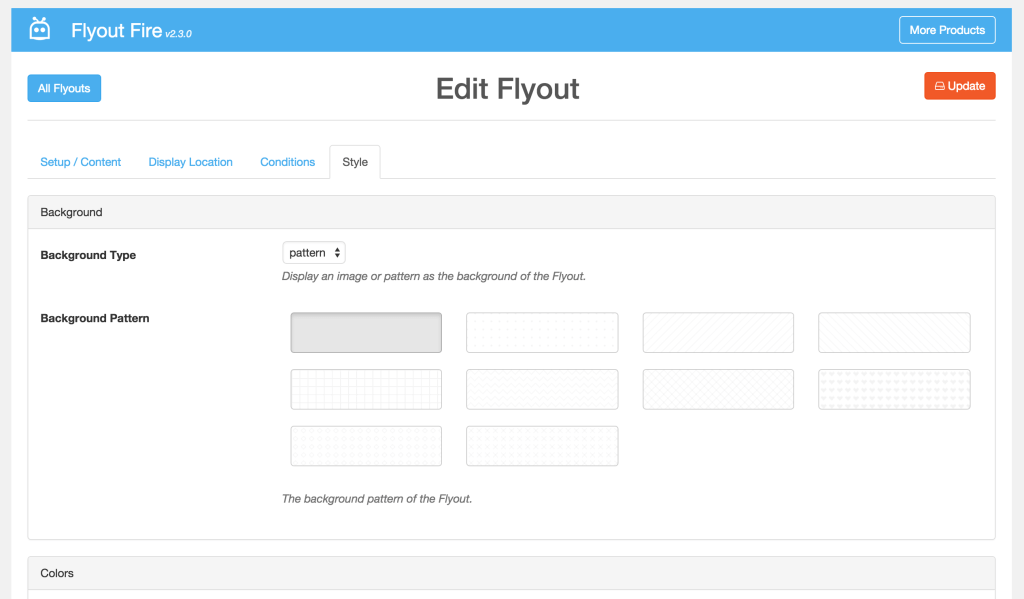Open the More Products page

pos(946,30)
